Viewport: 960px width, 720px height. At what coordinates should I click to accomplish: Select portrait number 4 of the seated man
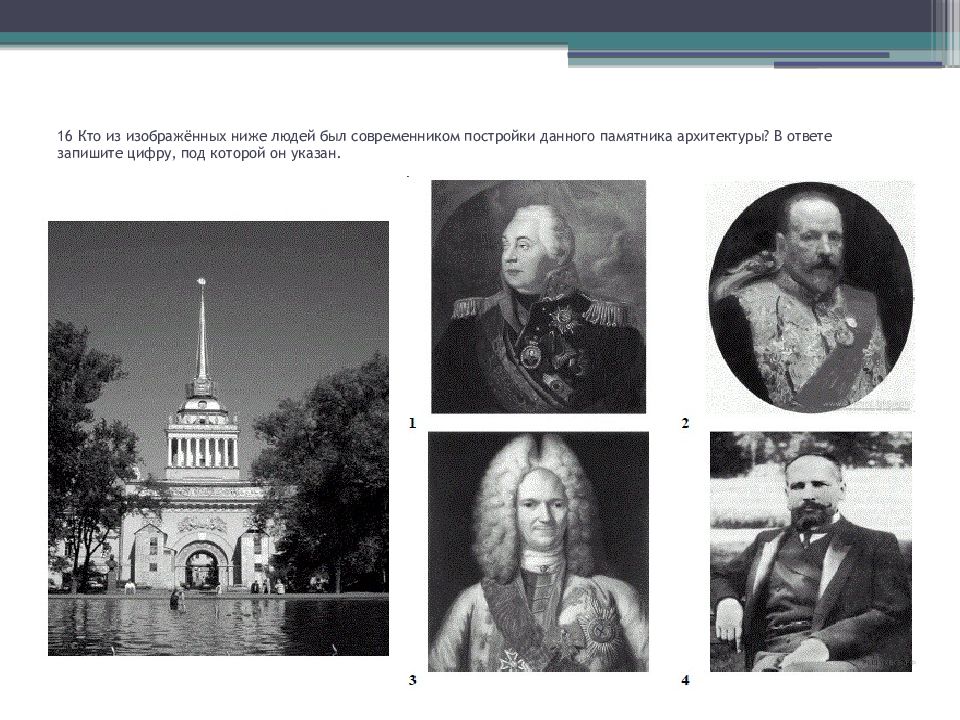(x=811, y=552)
